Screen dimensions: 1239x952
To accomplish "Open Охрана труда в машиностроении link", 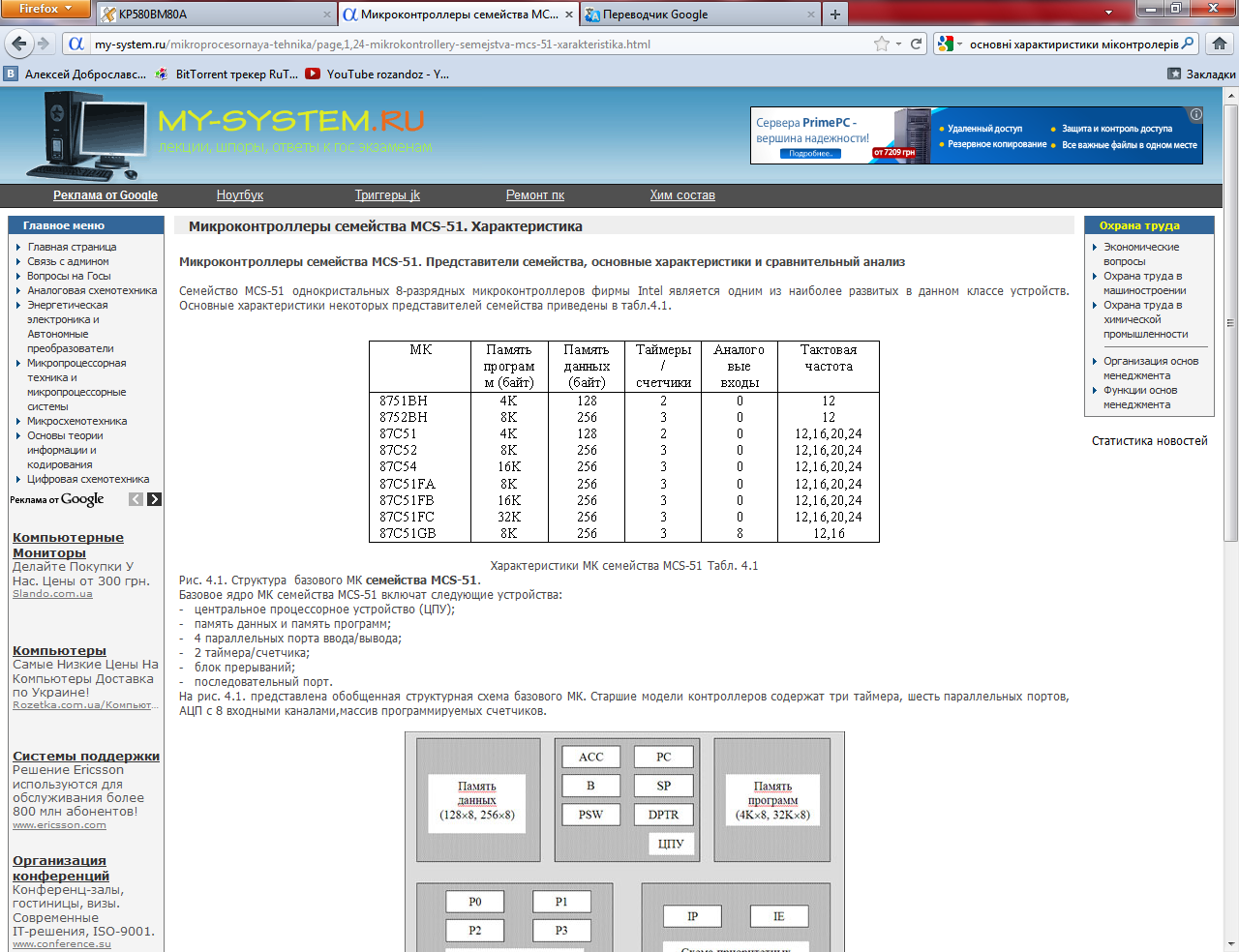I will [x=1144, y=283].
